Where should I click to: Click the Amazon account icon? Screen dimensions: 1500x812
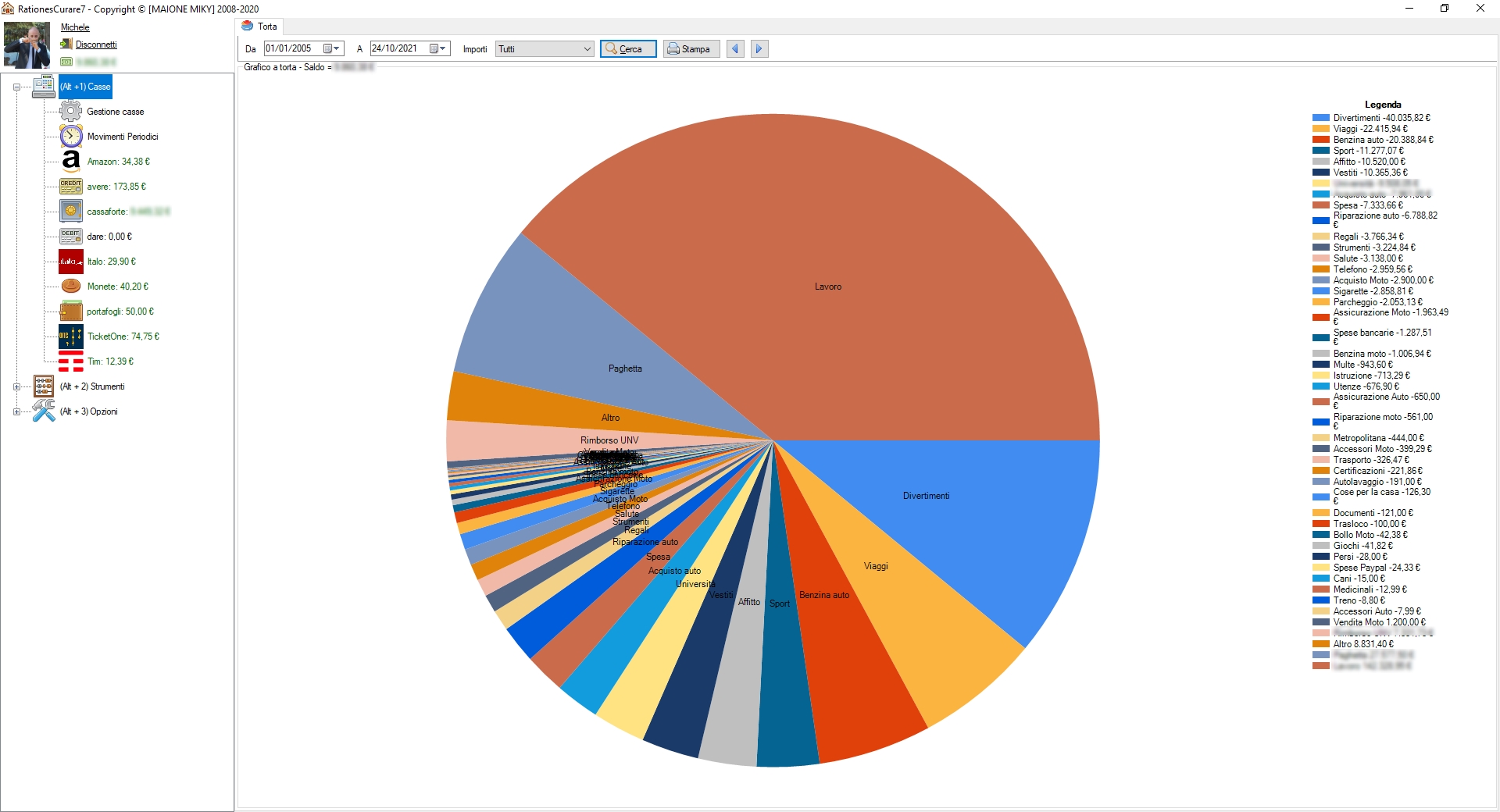[70, 161]
